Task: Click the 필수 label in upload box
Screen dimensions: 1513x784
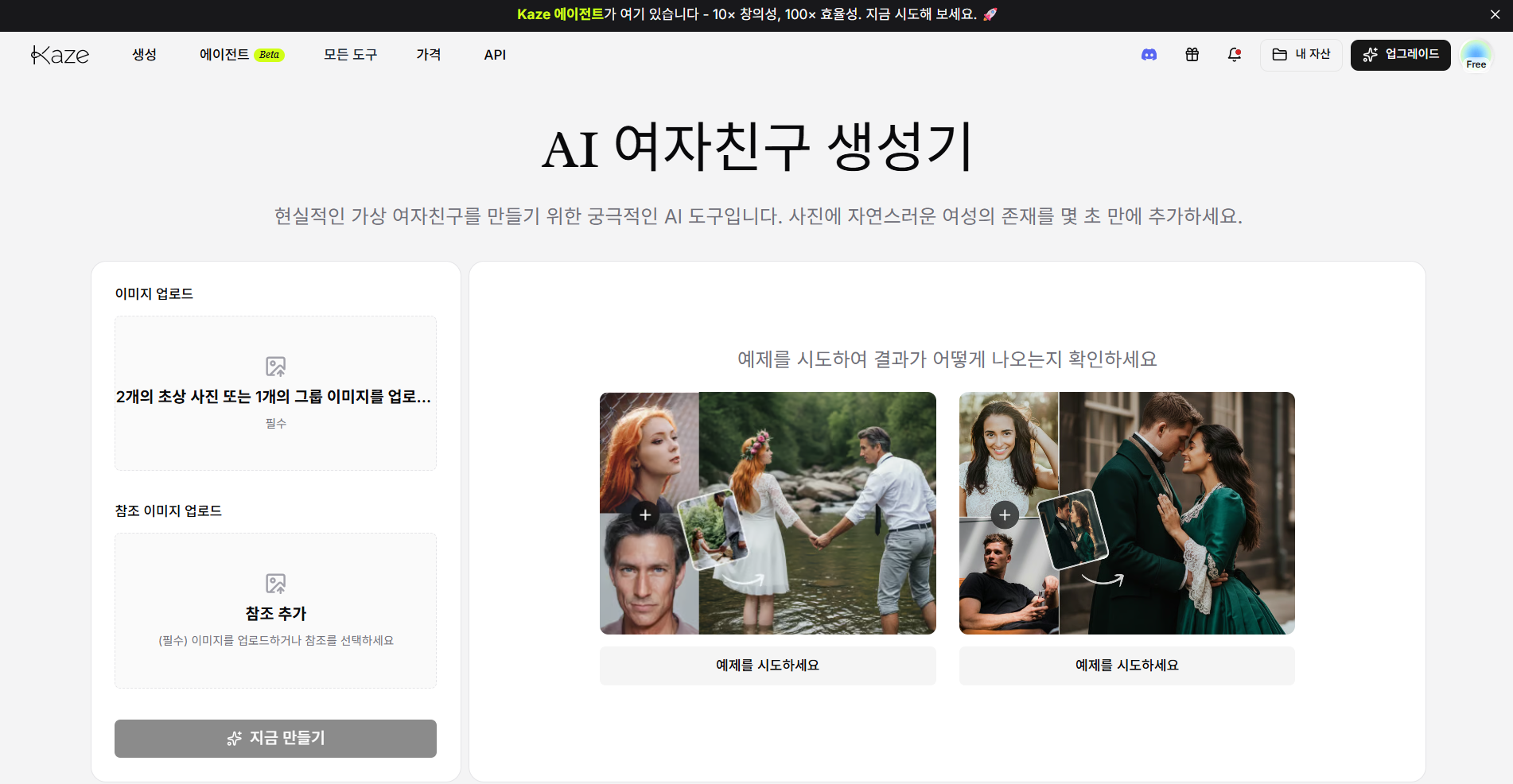Action: [x=275, y=424]
